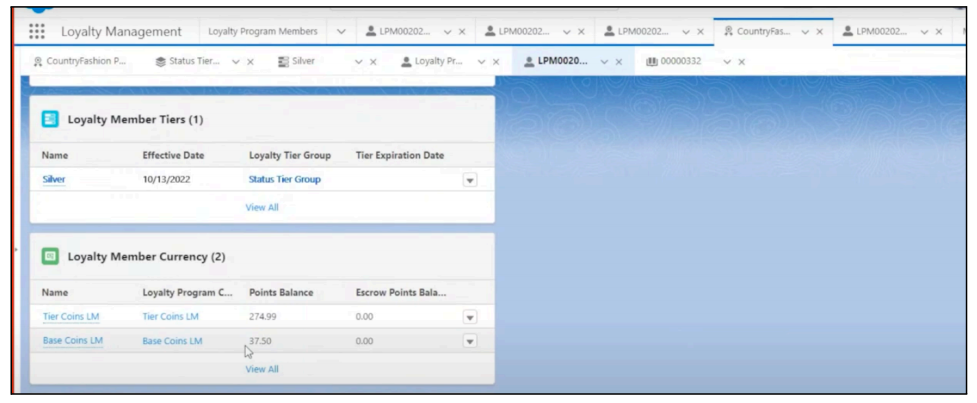This screenshot has height=403, width=977.
Task: Click the Loyalty Member Currency section icon
Action: 51,257
